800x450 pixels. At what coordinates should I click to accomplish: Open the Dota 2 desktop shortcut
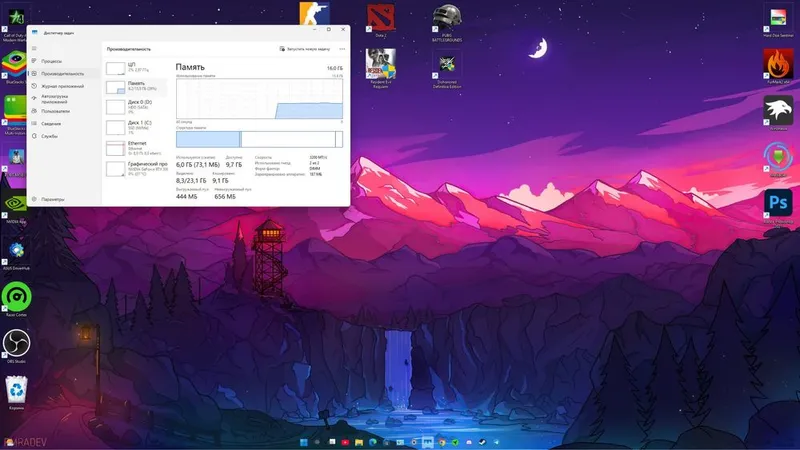[x=381, y=20]
